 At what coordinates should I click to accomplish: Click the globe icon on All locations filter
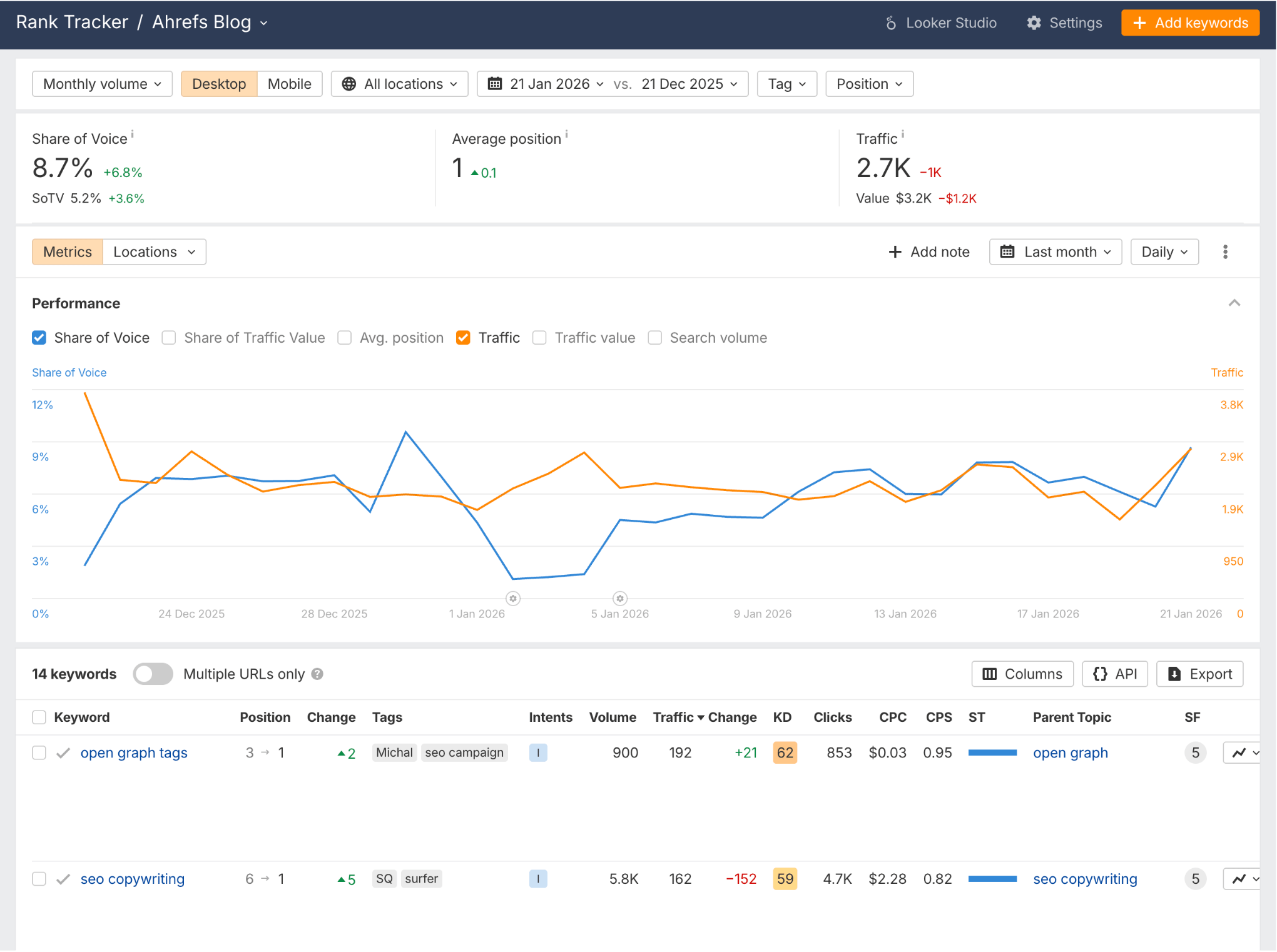[x=349, y=83]
